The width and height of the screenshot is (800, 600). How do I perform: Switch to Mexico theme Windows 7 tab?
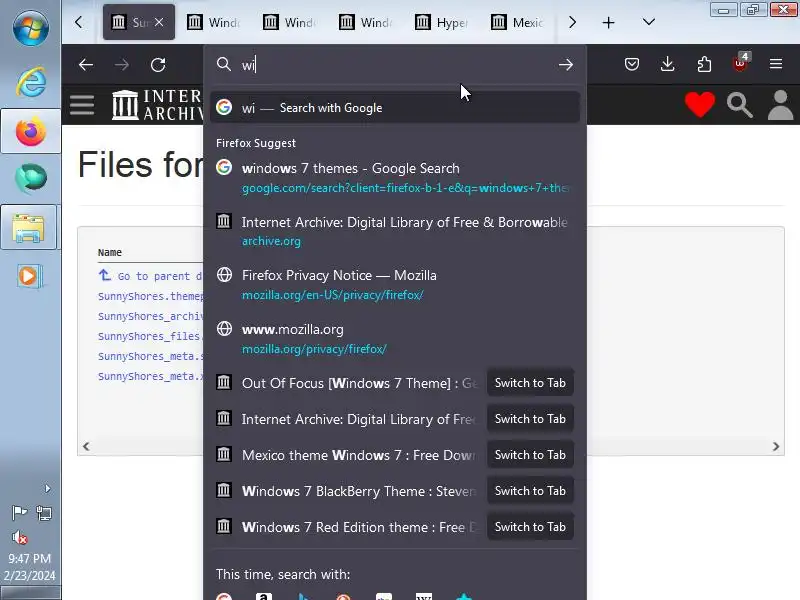click(x=530, y=455)
